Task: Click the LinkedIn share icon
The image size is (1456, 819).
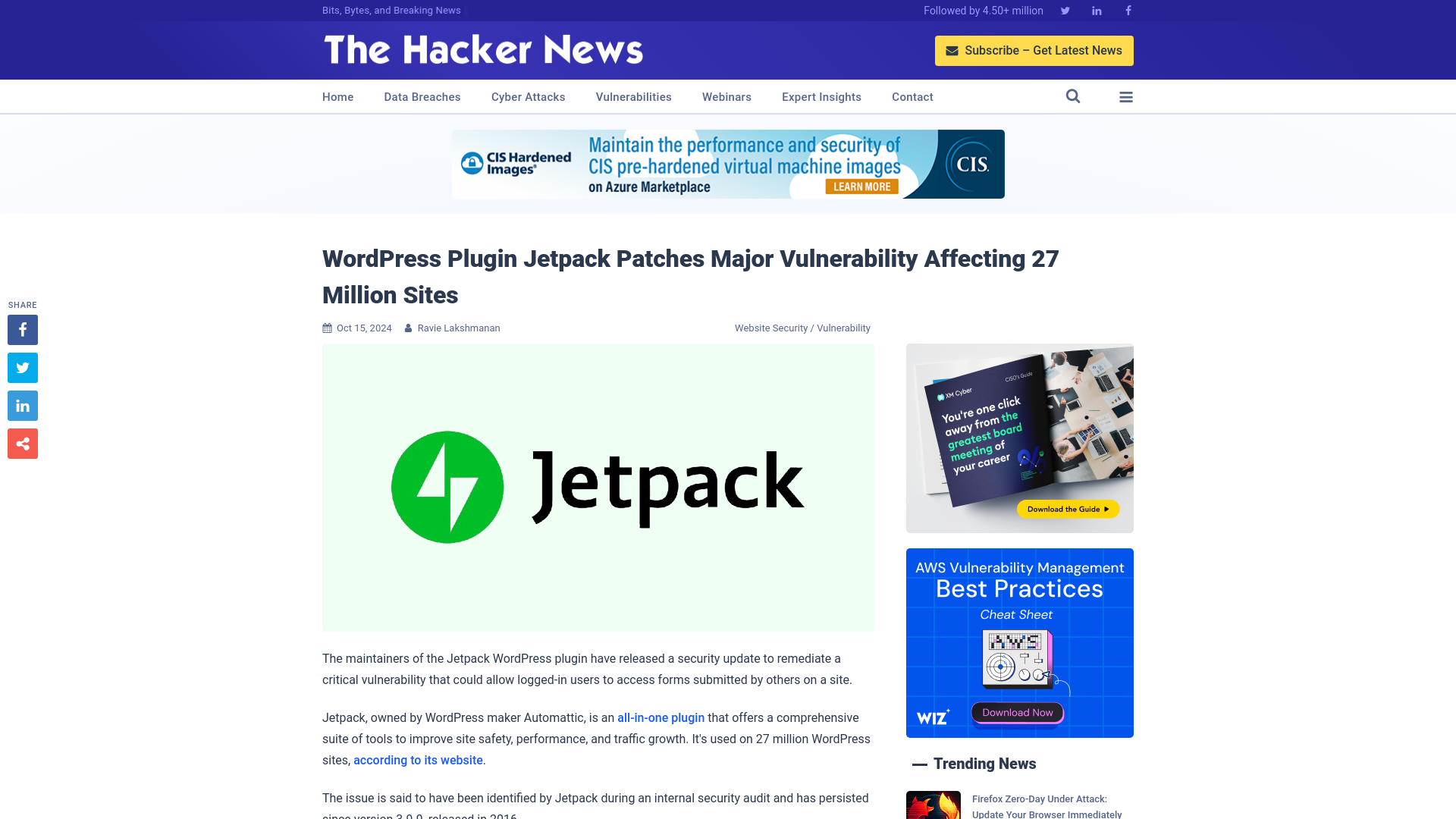Action: pos(23,406)
